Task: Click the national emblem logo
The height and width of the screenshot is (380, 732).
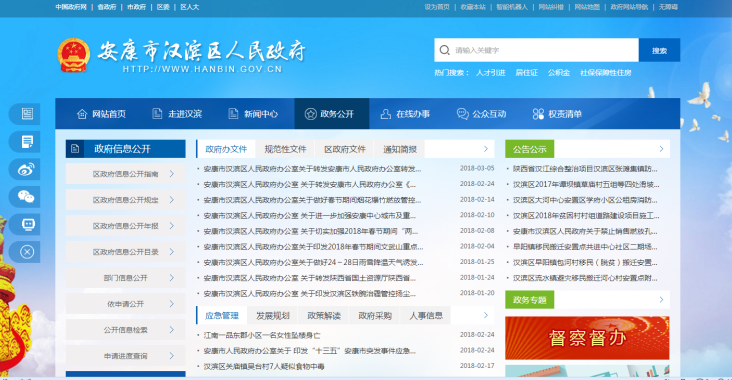Action: tap(74, 56)
